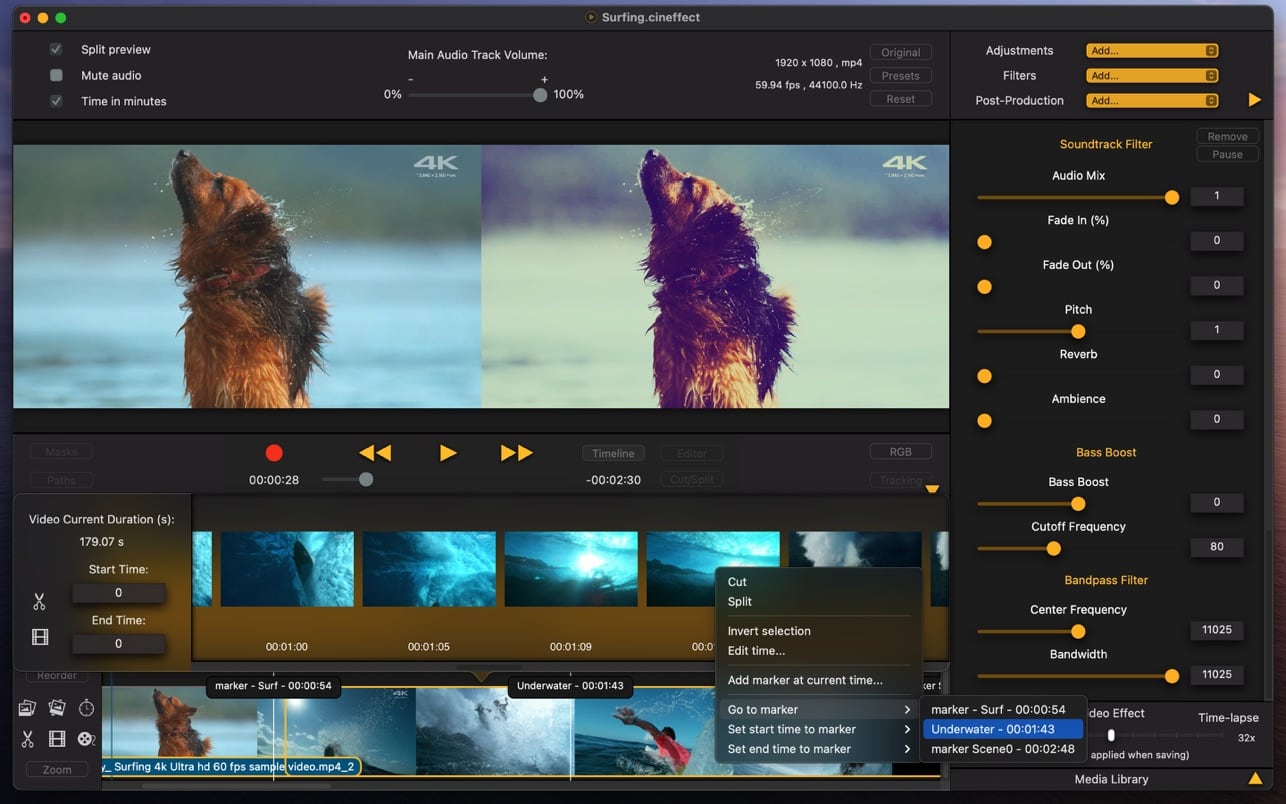Image resolution: width=1286 pixels, height=804 pixels.
Task: Click the film reel icon in bottom-left toolbar
Action: [86, 739]
